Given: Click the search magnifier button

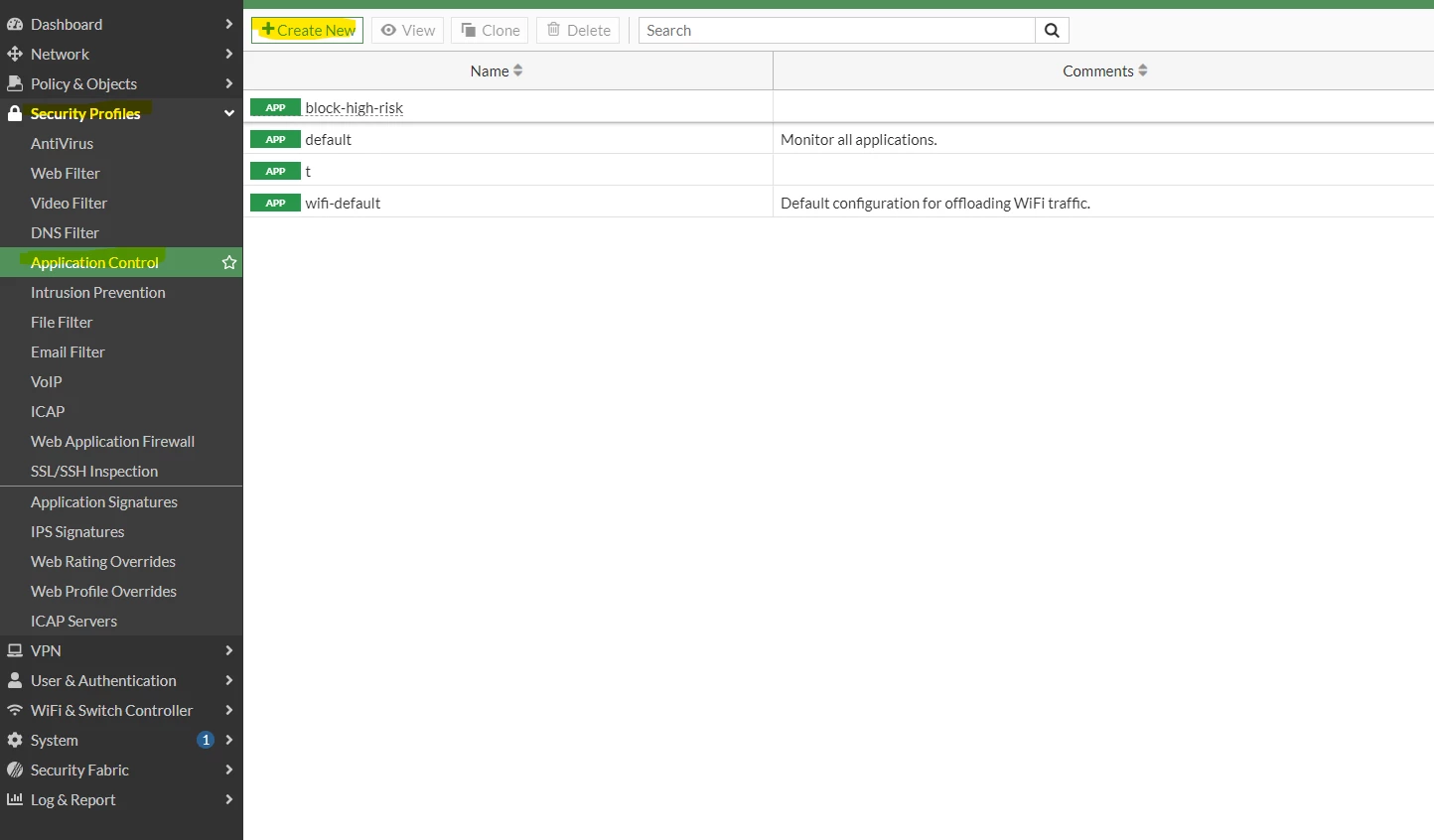Looking at the screenshot, I should tap(1052, 31).
